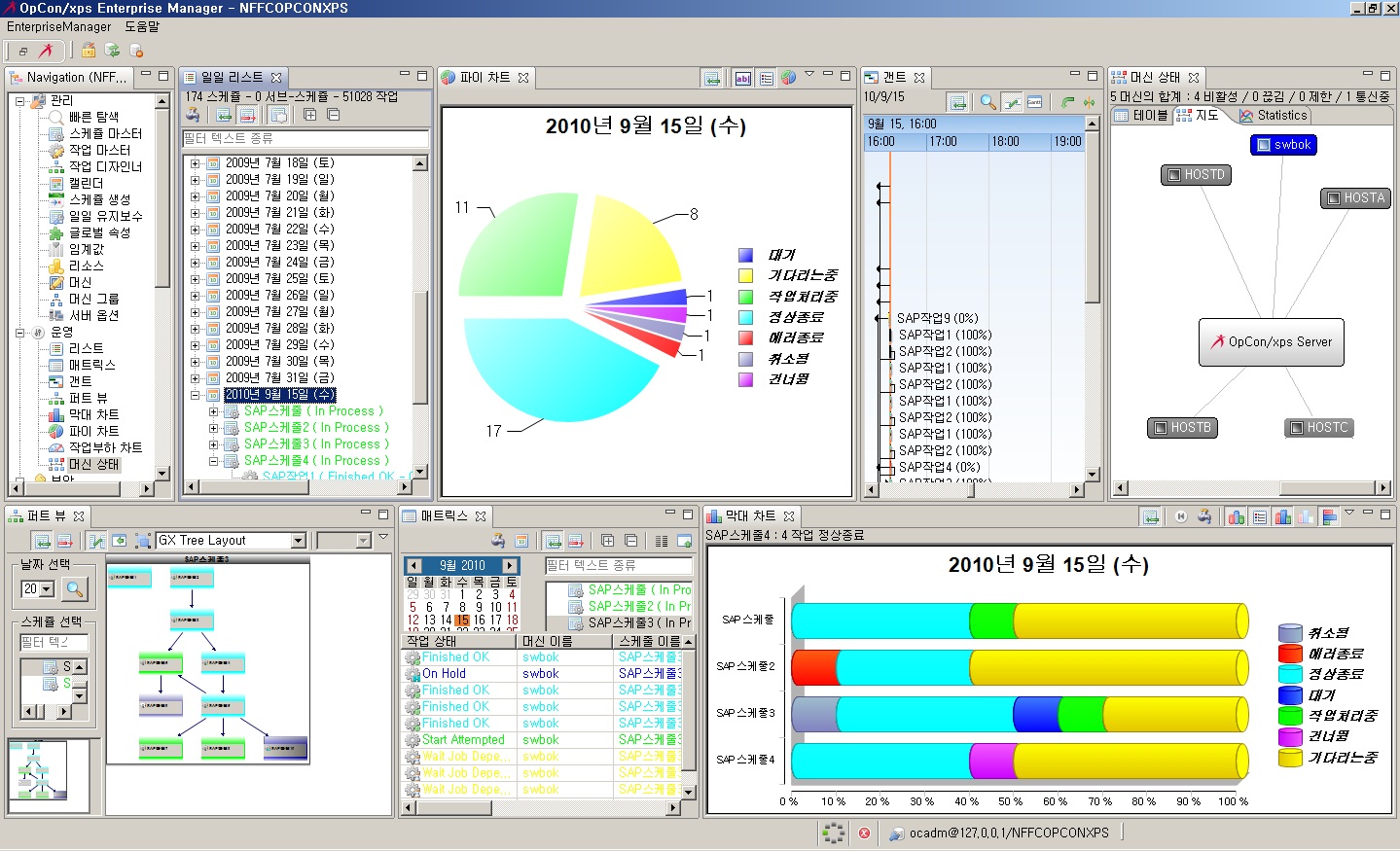Viewport: 1400px width, 851px height.
Task: Open 글로벌 속성 in Navigation tree
Action: pos(90,232)
